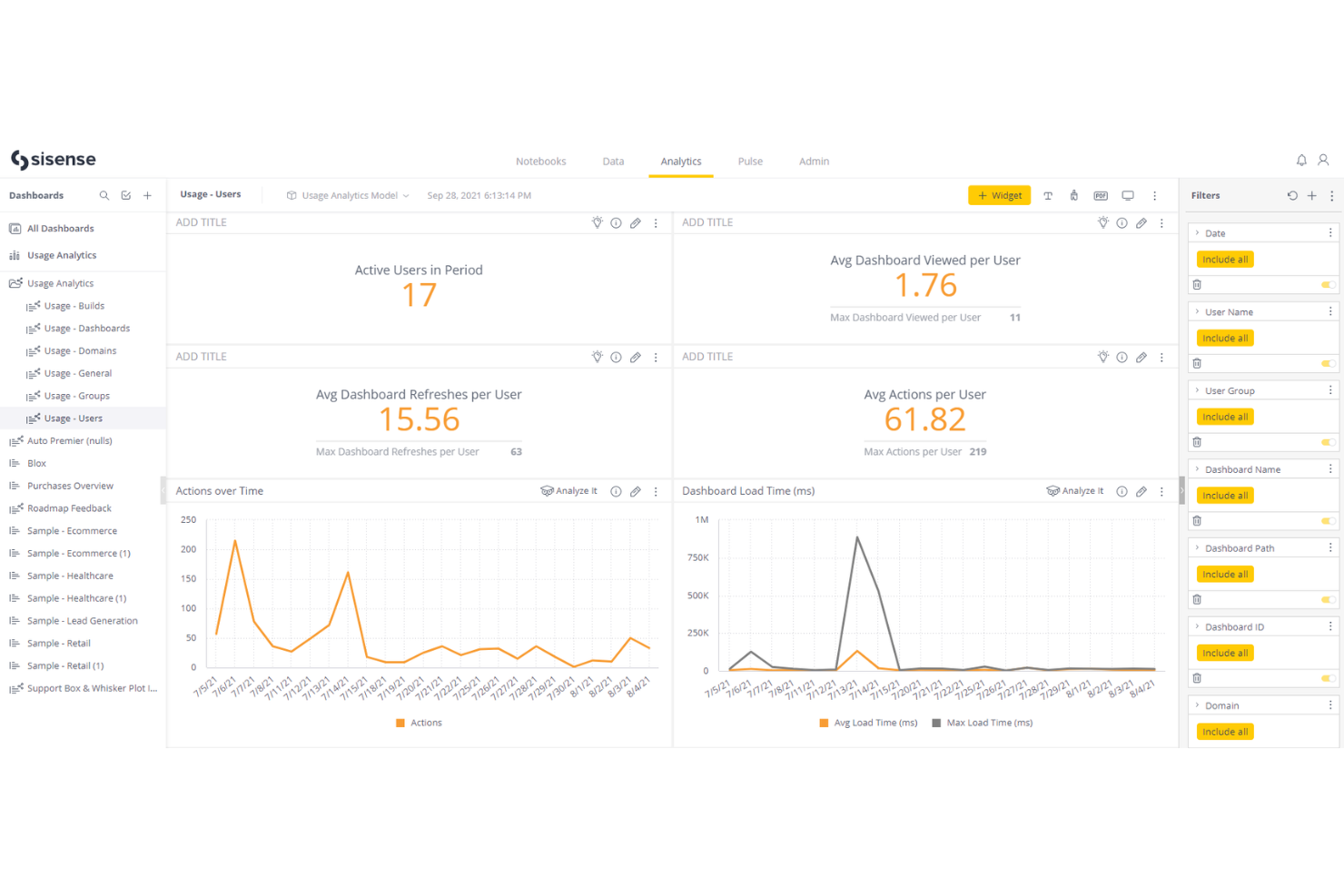
Task: Toggle the User Group filter switch
Action: pos(1327,442)
